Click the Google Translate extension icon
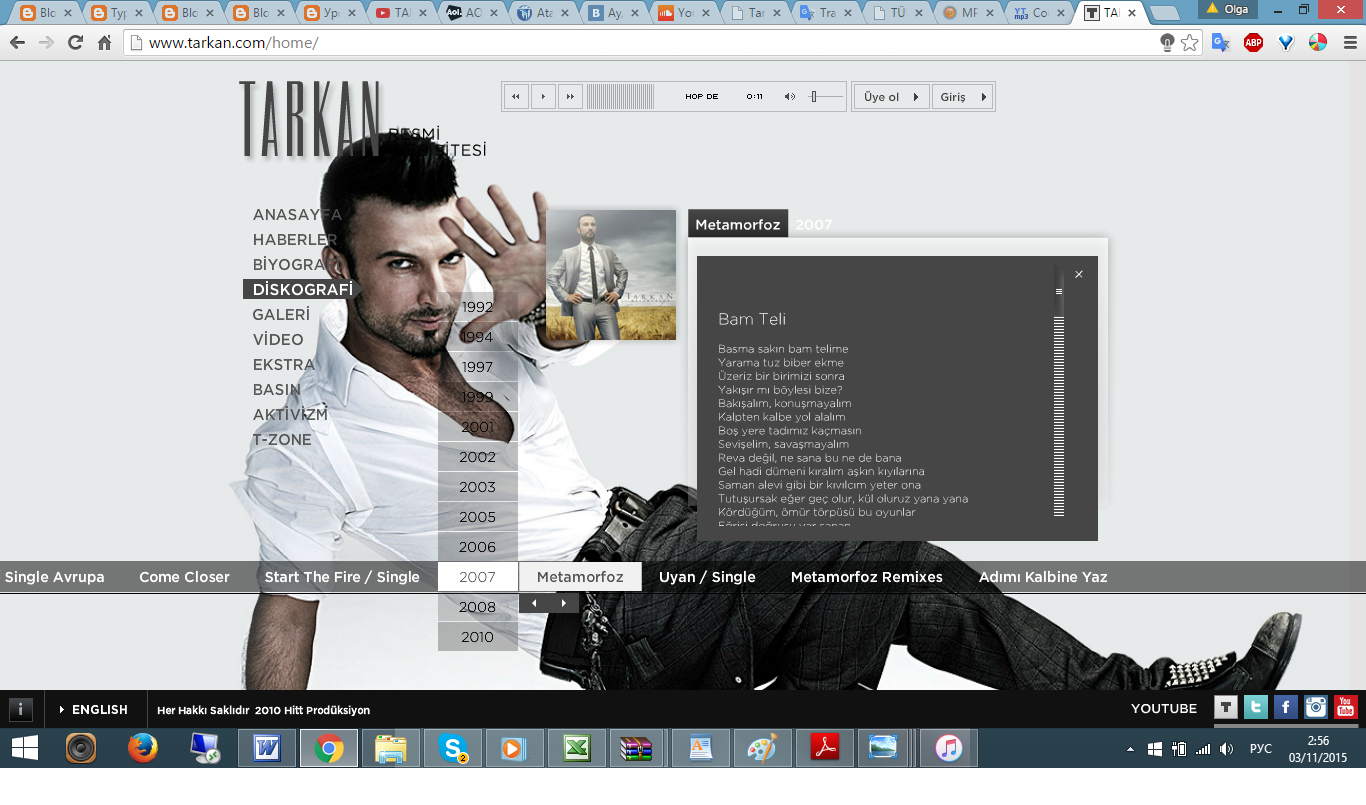Viewport: 1366px width, 805px height. click(x=1220, y=43)
